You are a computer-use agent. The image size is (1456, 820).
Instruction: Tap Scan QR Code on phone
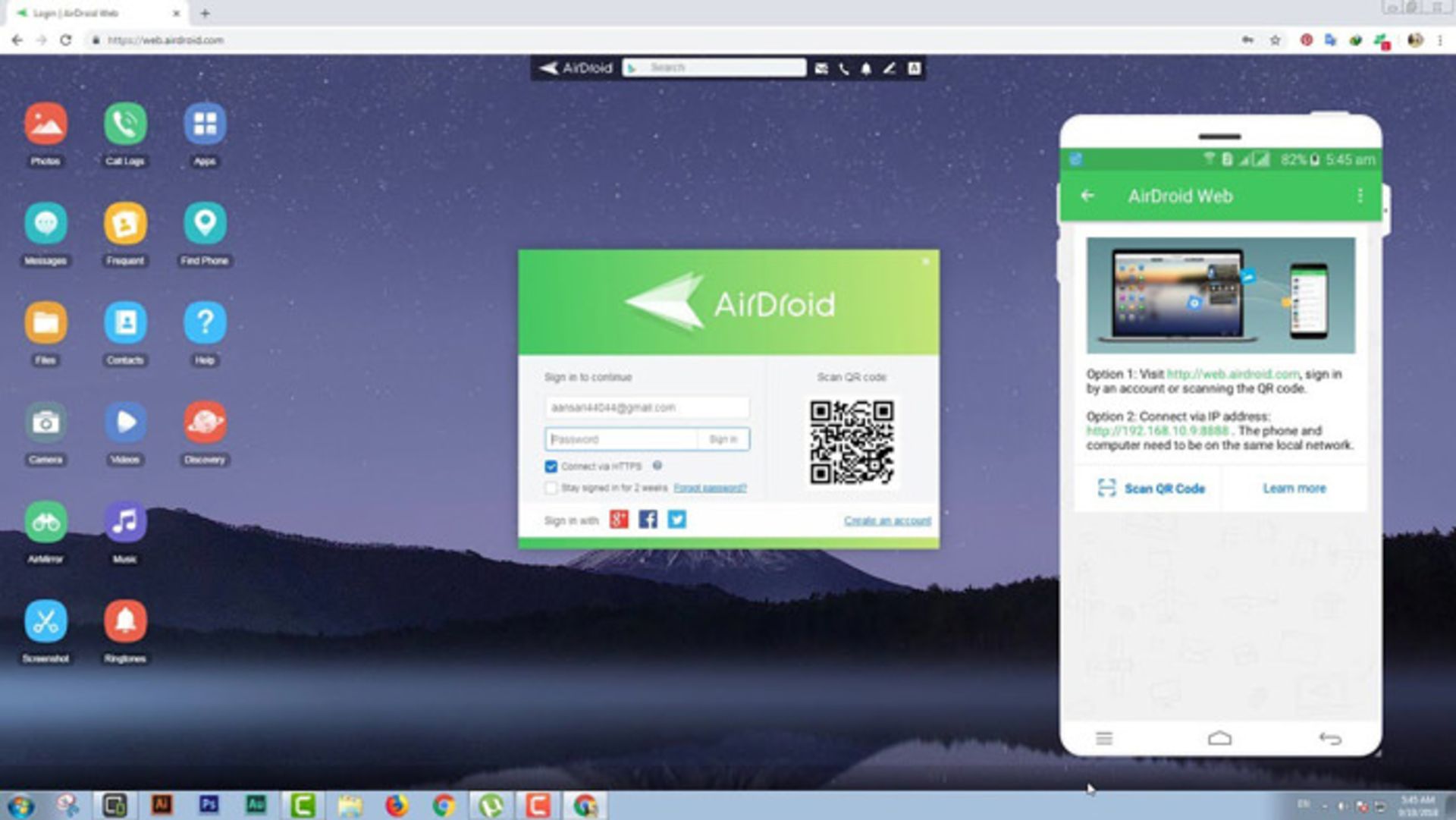point(1151,489)
